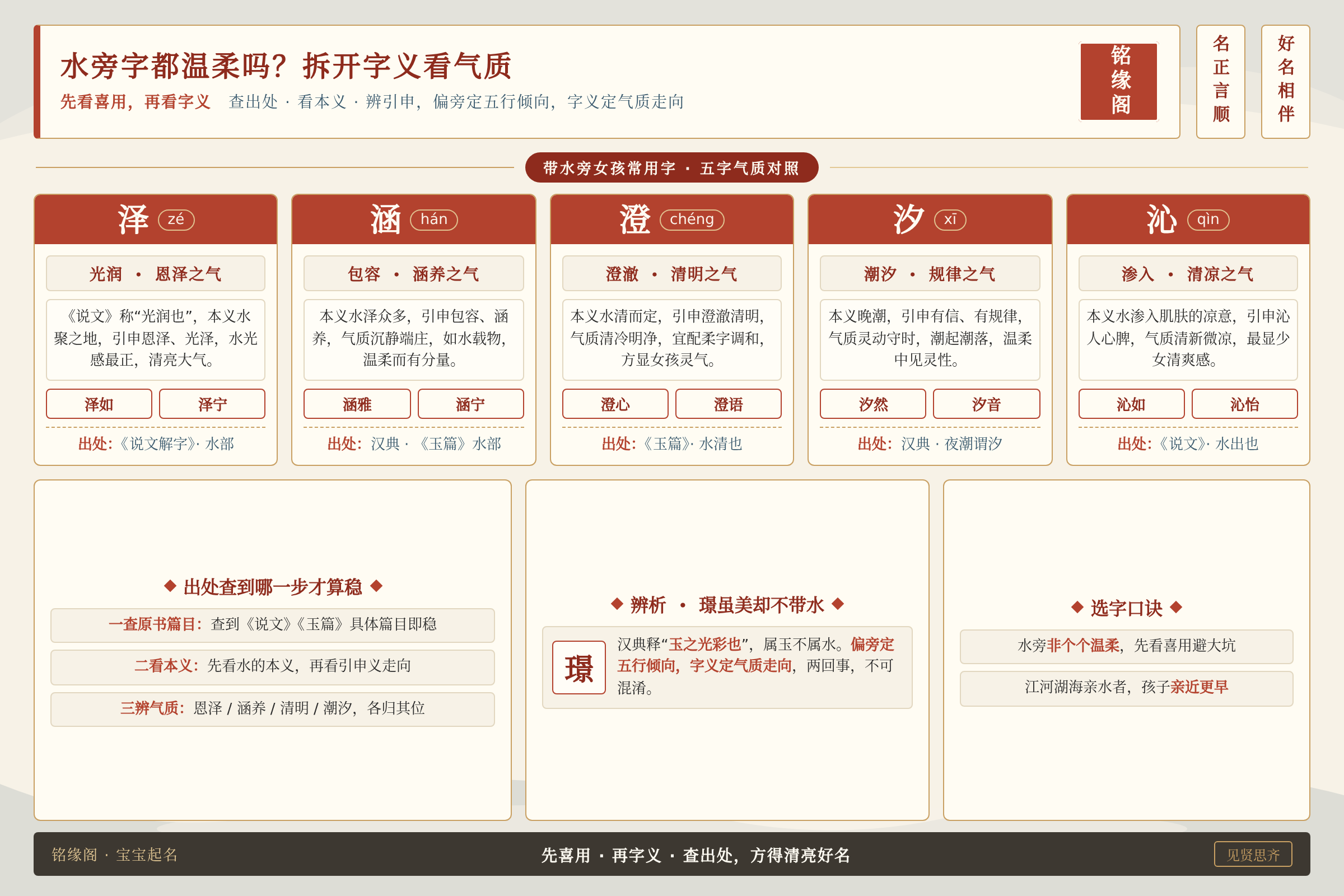Select the 澄心 name button
The image size is (1344, 896).
click(x=615, y=404)
